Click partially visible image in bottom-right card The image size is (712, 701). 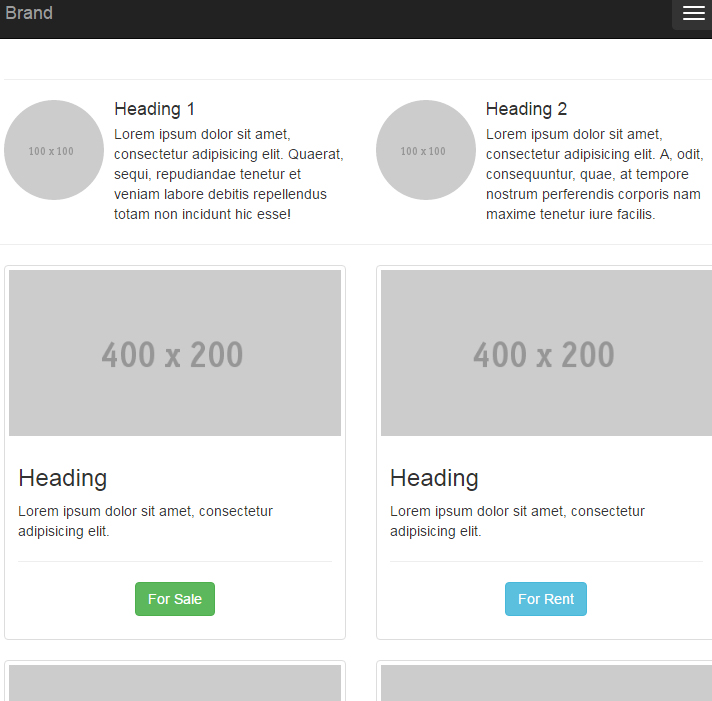click(x=546, y=683)
